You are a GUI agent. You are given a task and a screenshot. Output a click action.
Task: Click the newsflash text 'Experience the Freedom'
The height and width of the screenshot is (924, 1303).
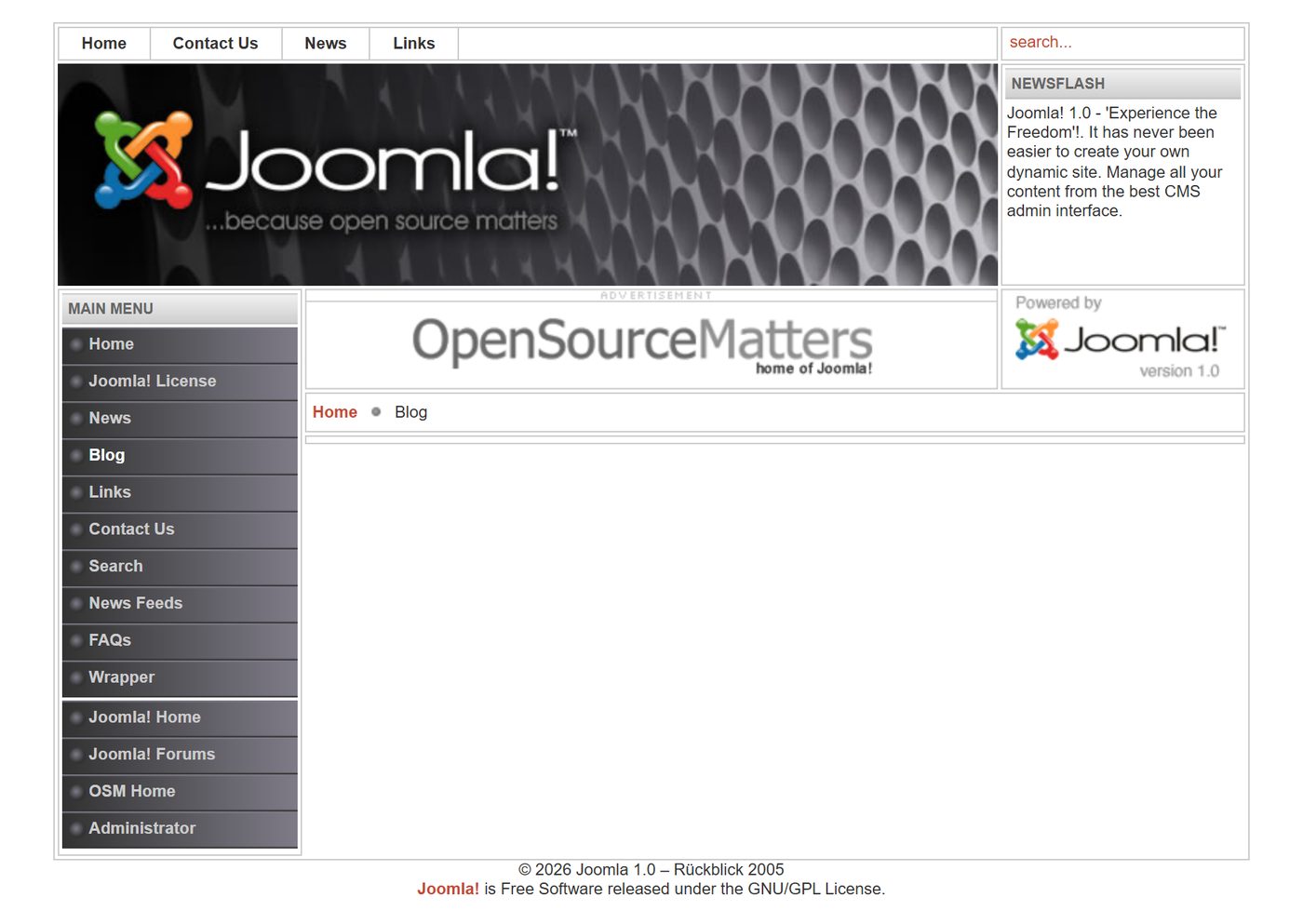coord(1113,123)
